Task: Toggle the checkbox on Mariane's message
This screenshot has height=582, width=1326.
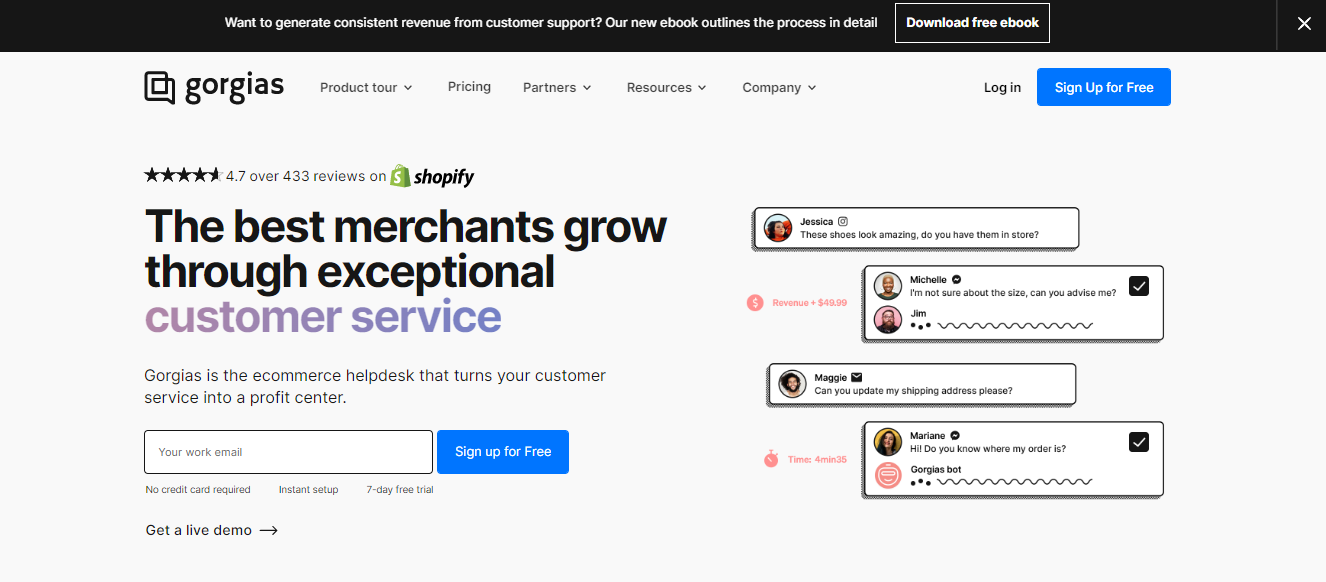Action: (x=1139, y=442)
